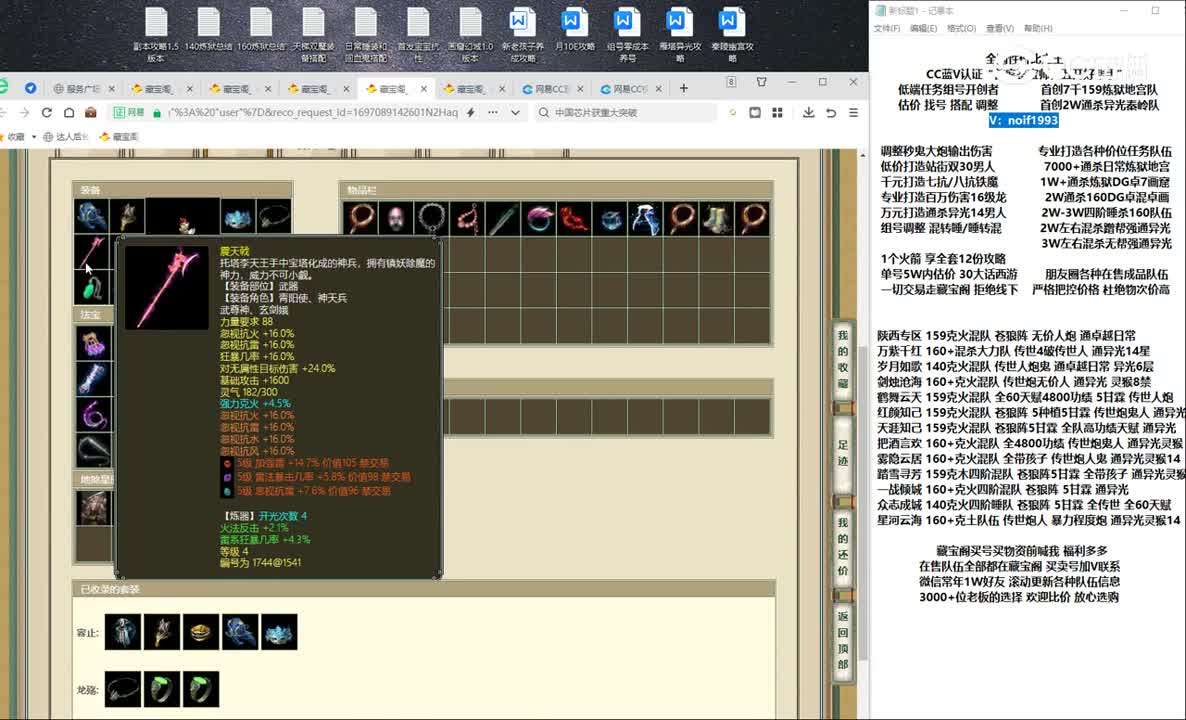Open the browser downloads icon
The width and height of the screenshot is (1186, 720).
coord(809,113)
